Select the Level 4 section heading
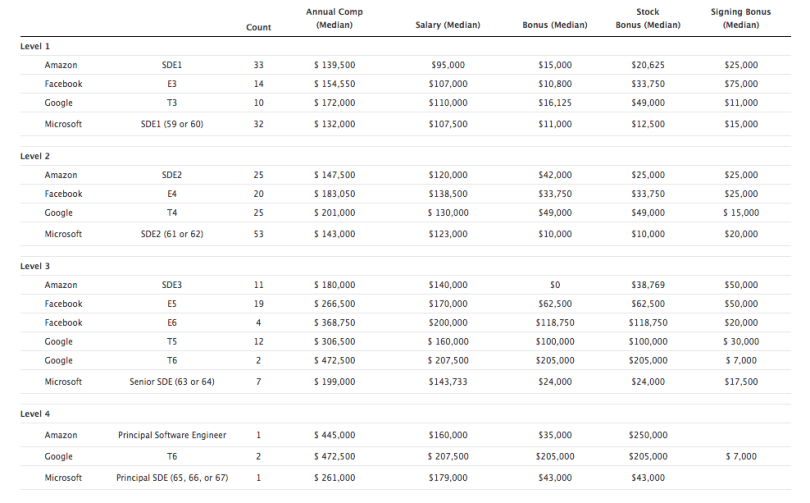 point(35,415)
